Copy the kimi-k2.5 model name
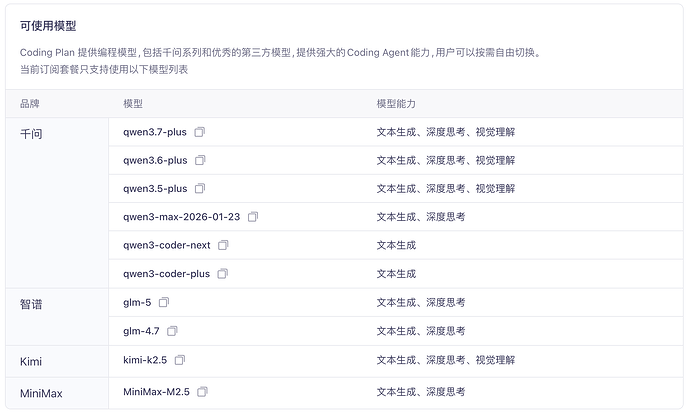Viewport: 690px width, 415px height. pos(180,360)
